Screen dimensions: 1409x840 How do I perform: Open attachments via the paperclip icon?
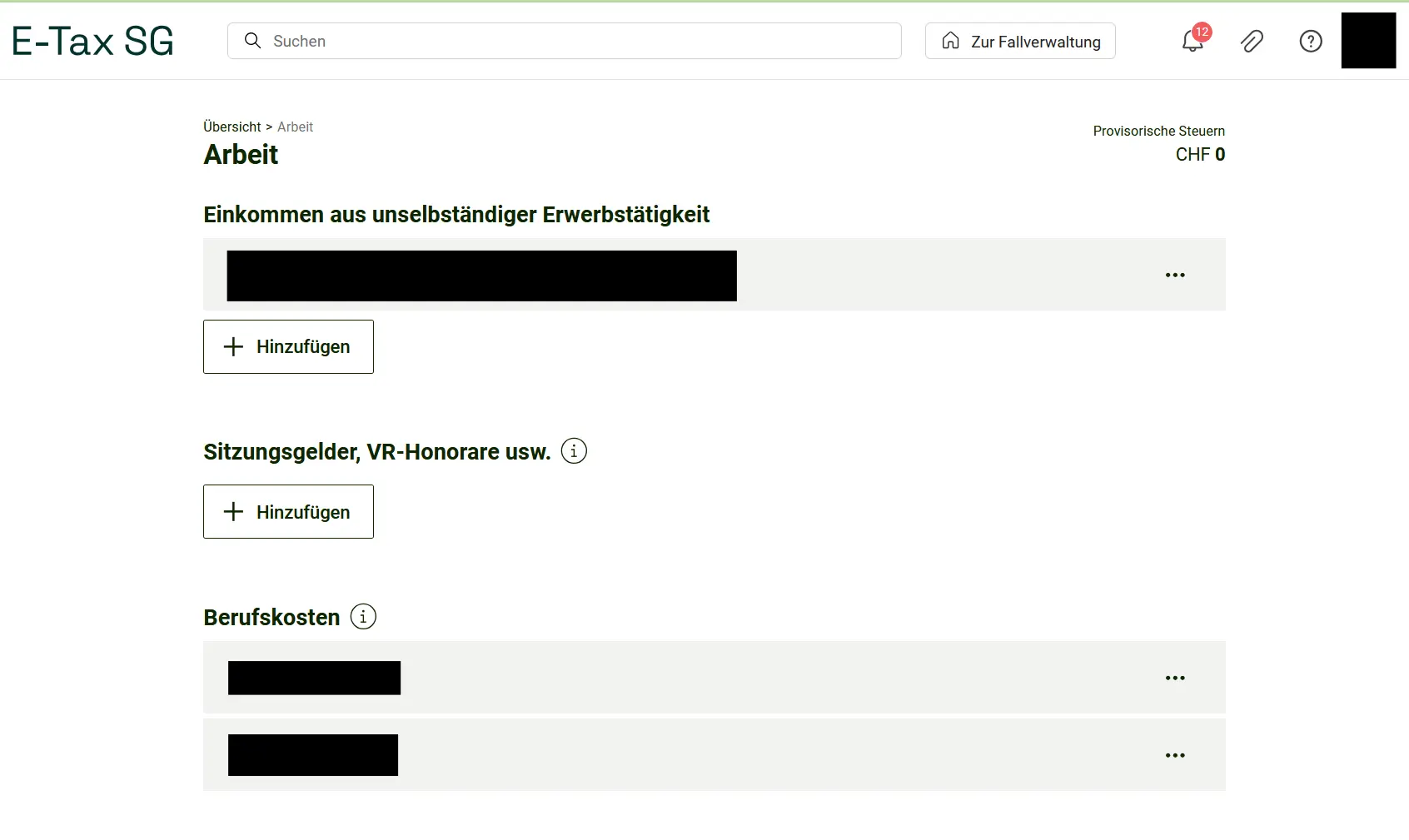(1252, 41)
